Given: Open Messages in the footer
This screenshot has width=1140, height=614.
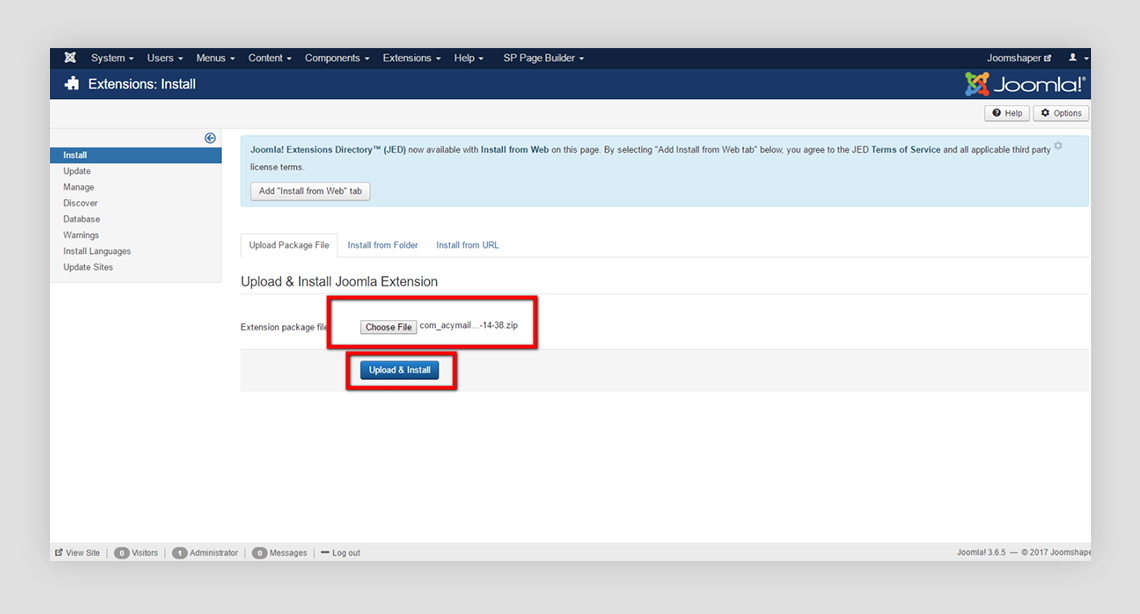Looking at the screenshot, I should (x=280, y=553).
